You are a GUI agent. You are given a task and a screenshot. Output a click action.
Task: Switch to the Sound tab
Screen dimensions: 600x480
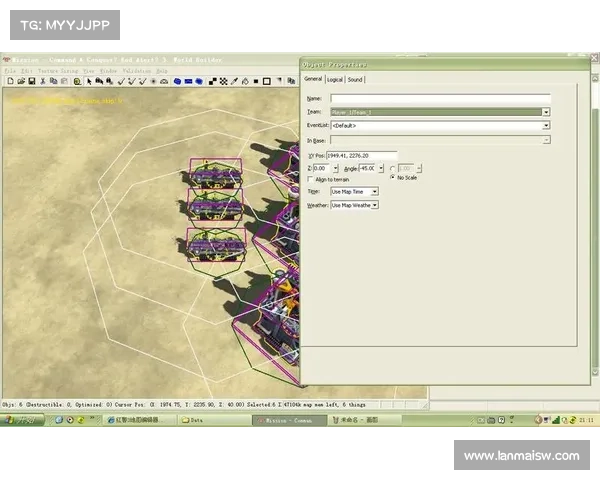coord(355,80)
